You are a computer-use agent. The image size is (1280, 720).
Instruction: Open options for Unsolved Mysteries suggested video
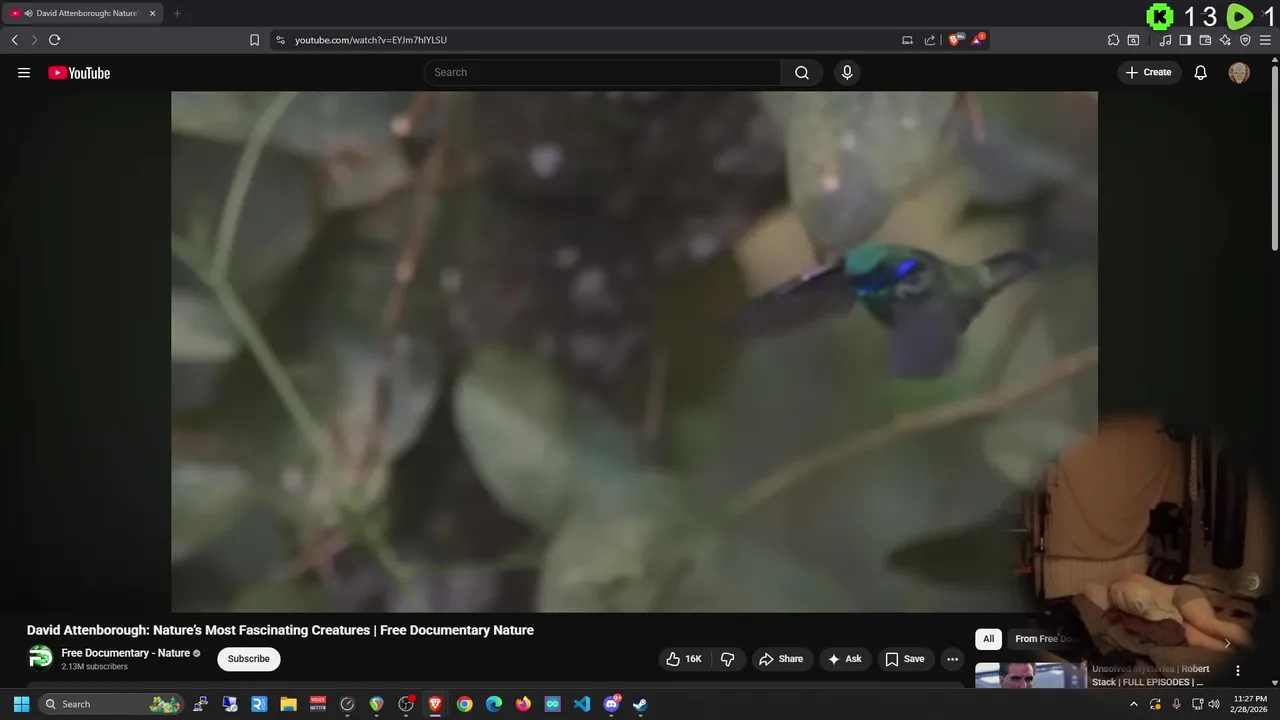coord(1237,671)
